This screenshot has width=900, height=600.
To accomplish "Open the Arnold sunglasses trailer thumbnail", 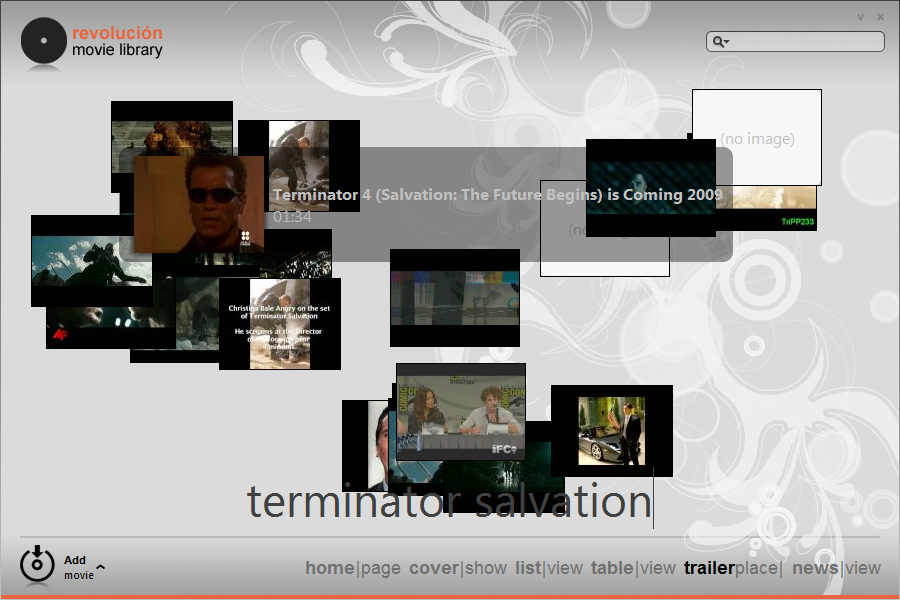I will 199,204.
